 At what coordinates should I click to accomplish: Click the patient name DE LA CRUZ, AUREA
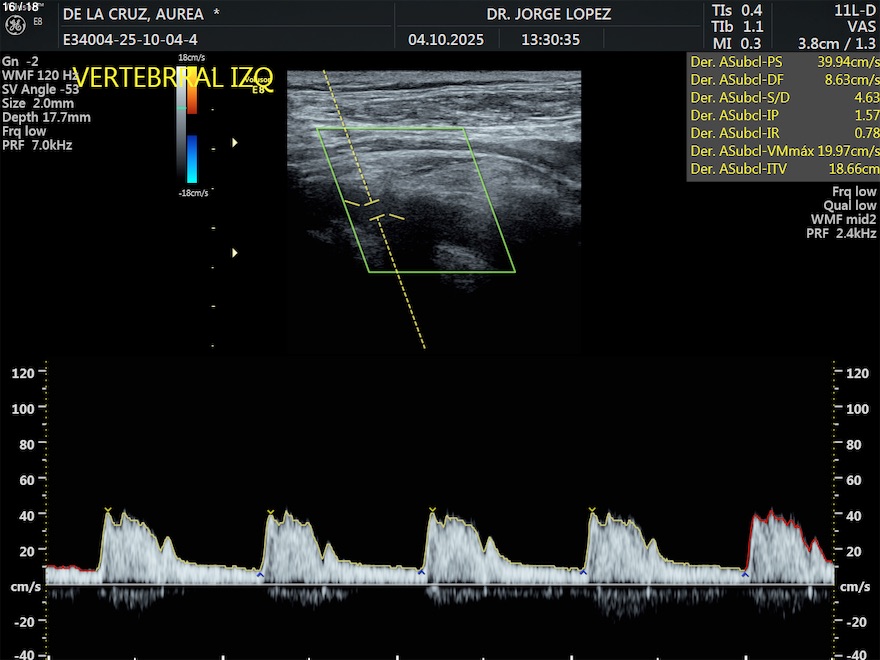[133, 15]
